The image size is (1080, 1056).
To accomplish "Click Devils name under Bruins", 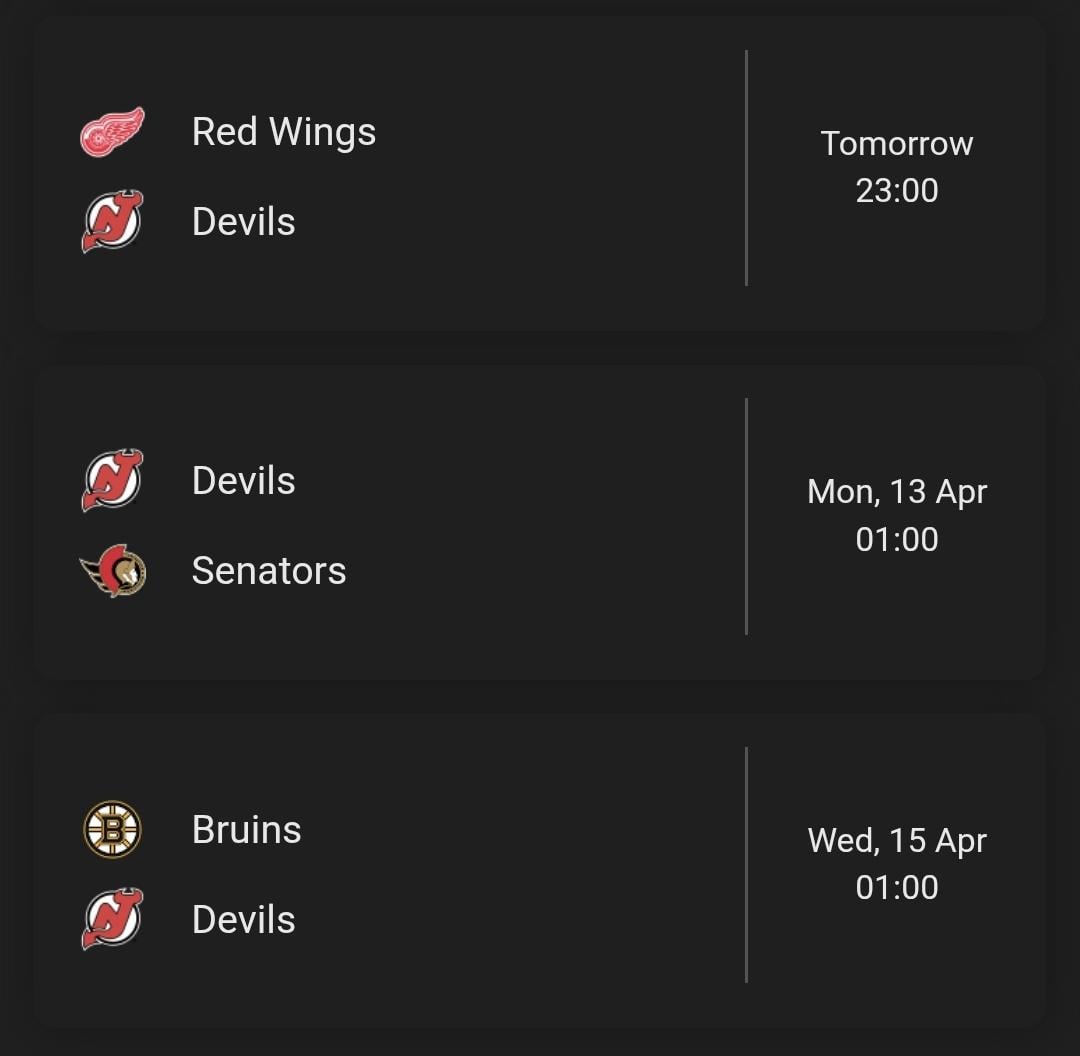I will click(x=244, y=920).
